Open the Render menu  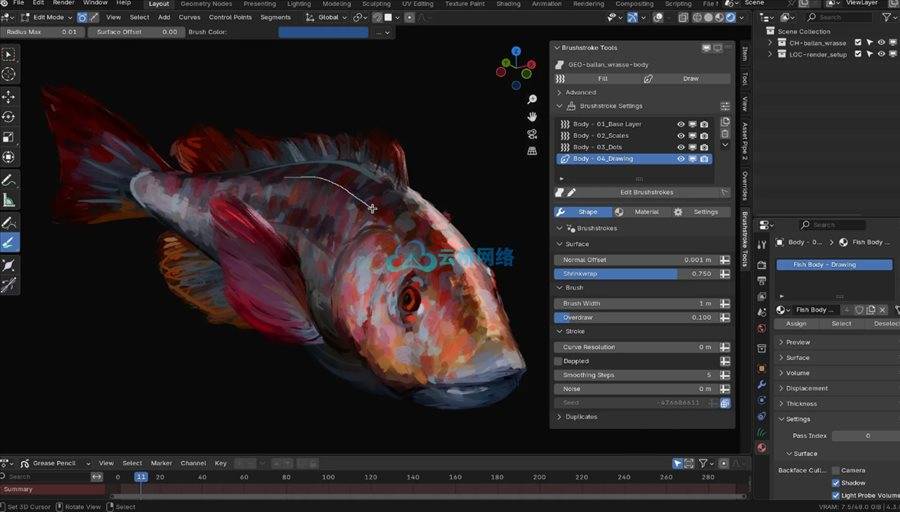click(64, 3)
